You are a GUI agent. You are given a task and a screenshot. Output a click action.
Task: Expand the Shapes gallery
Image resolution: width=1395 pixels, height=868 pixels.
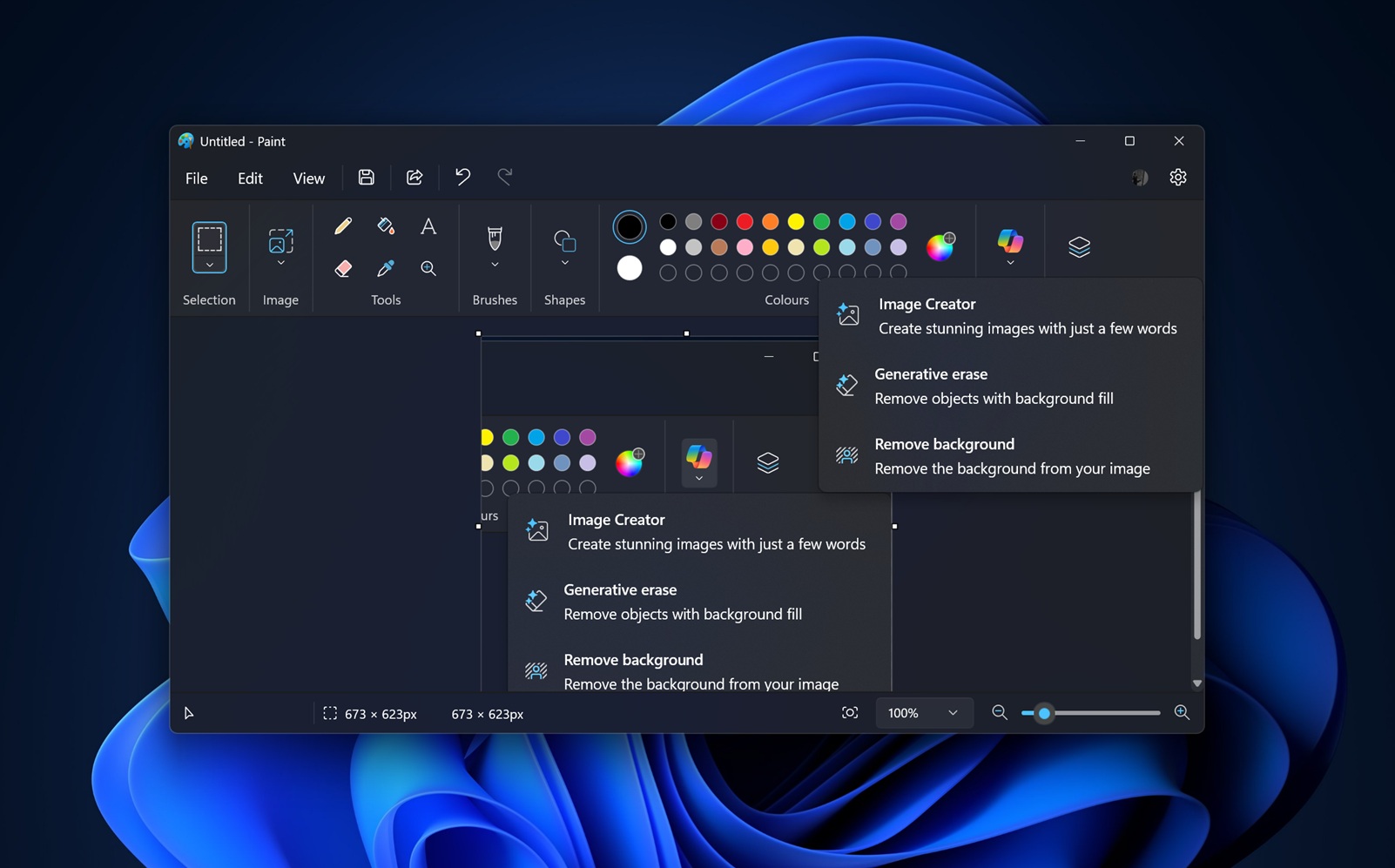[x=564, y=264]
